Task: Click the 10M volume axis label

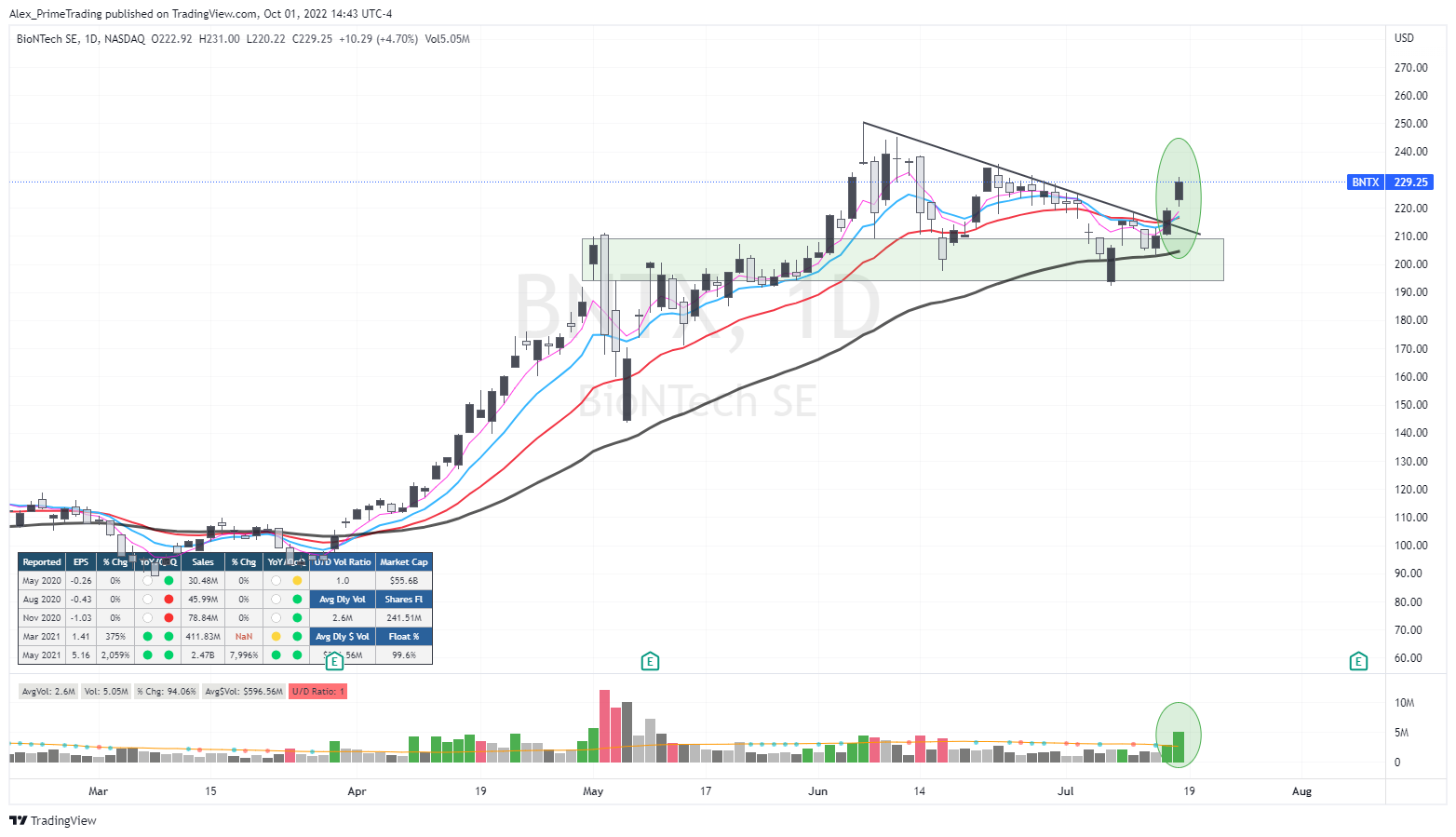Action: pos(1404,703)
